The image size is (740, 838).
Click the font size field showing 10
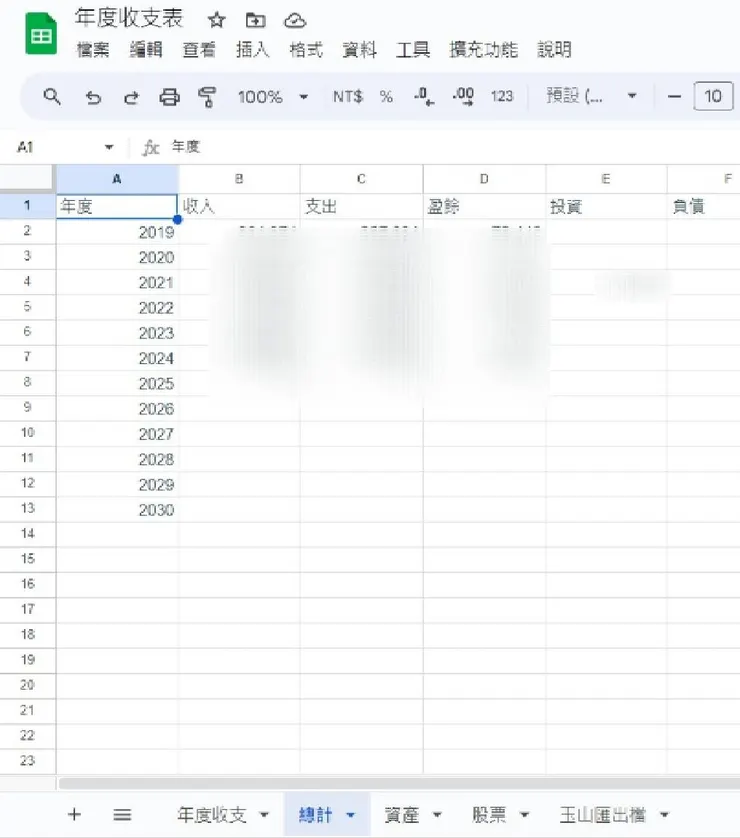[713, 96]
